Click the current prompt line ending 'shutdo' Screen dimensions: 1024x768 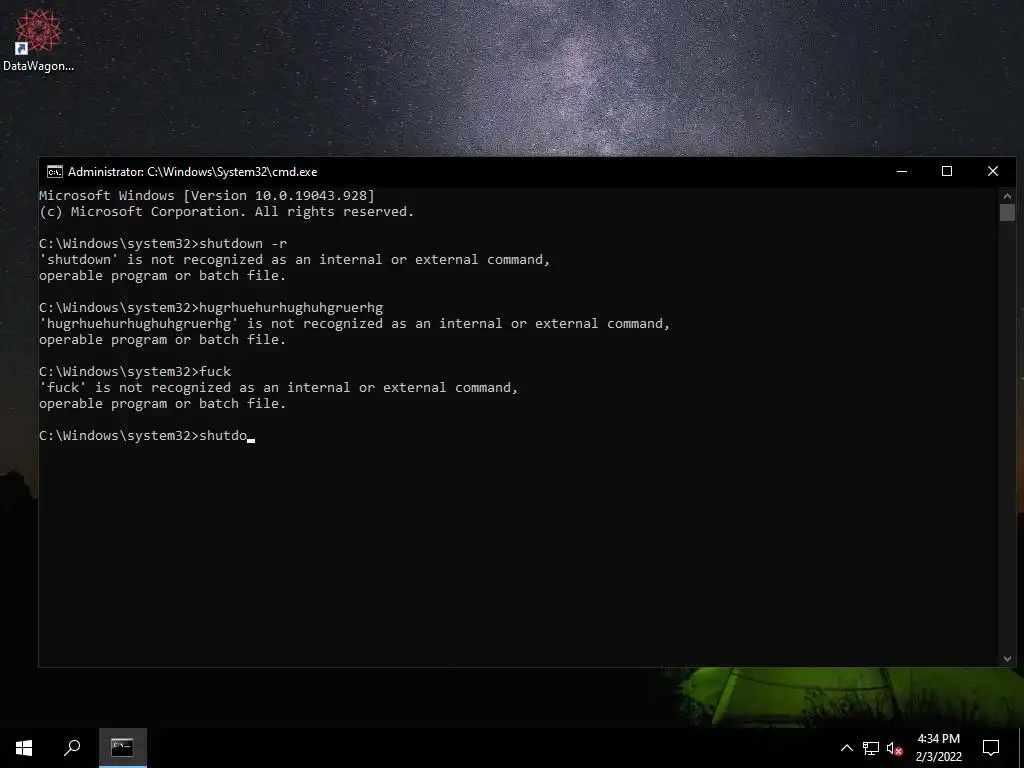[x=147, y=436]
